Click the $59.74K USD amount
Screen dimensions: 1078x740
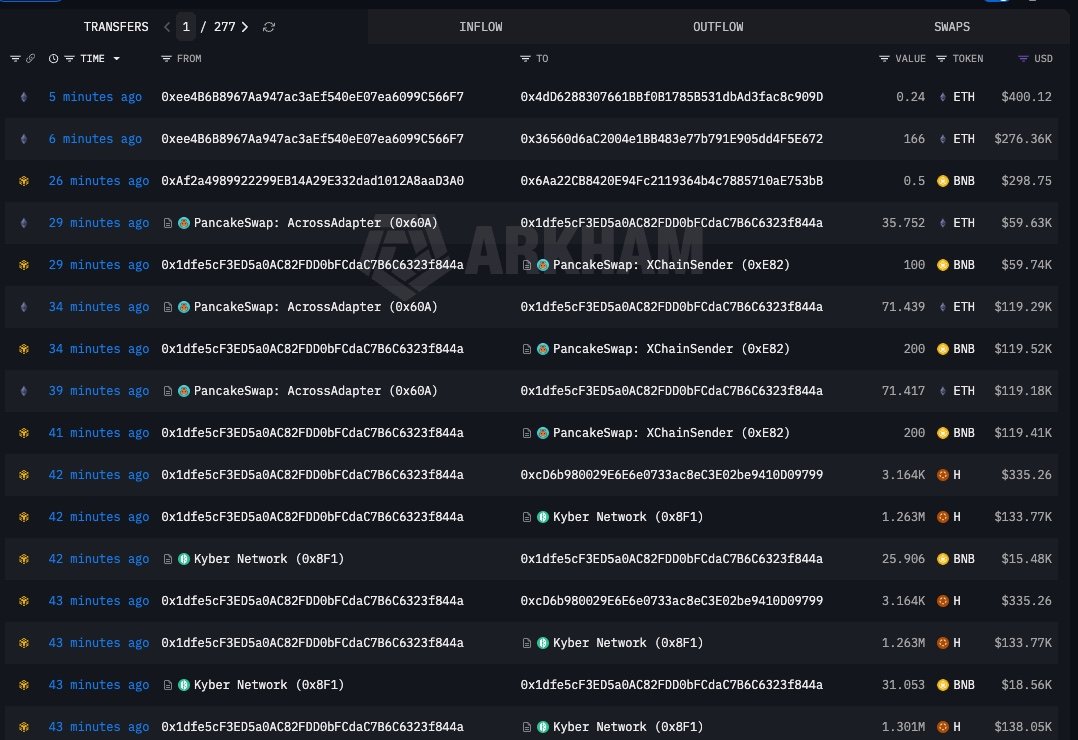1026,265
